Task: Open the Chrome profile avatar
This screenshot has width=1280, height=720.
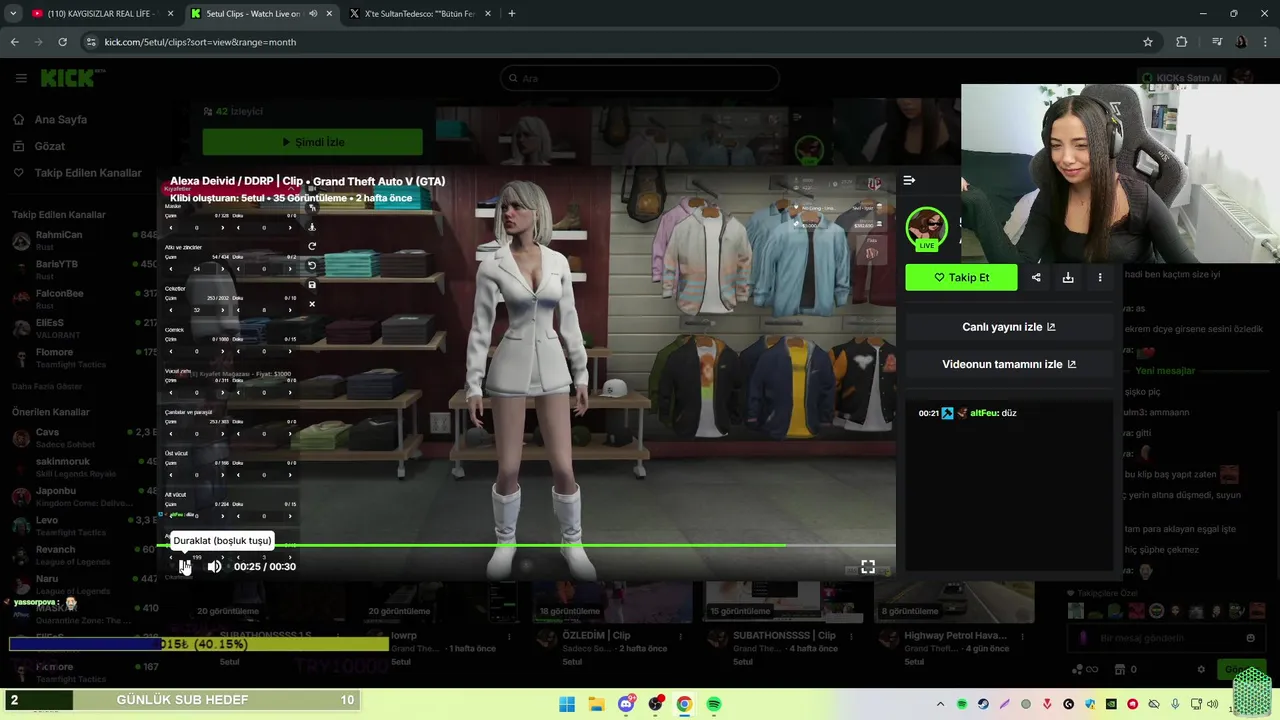Action: point(1242,42)
